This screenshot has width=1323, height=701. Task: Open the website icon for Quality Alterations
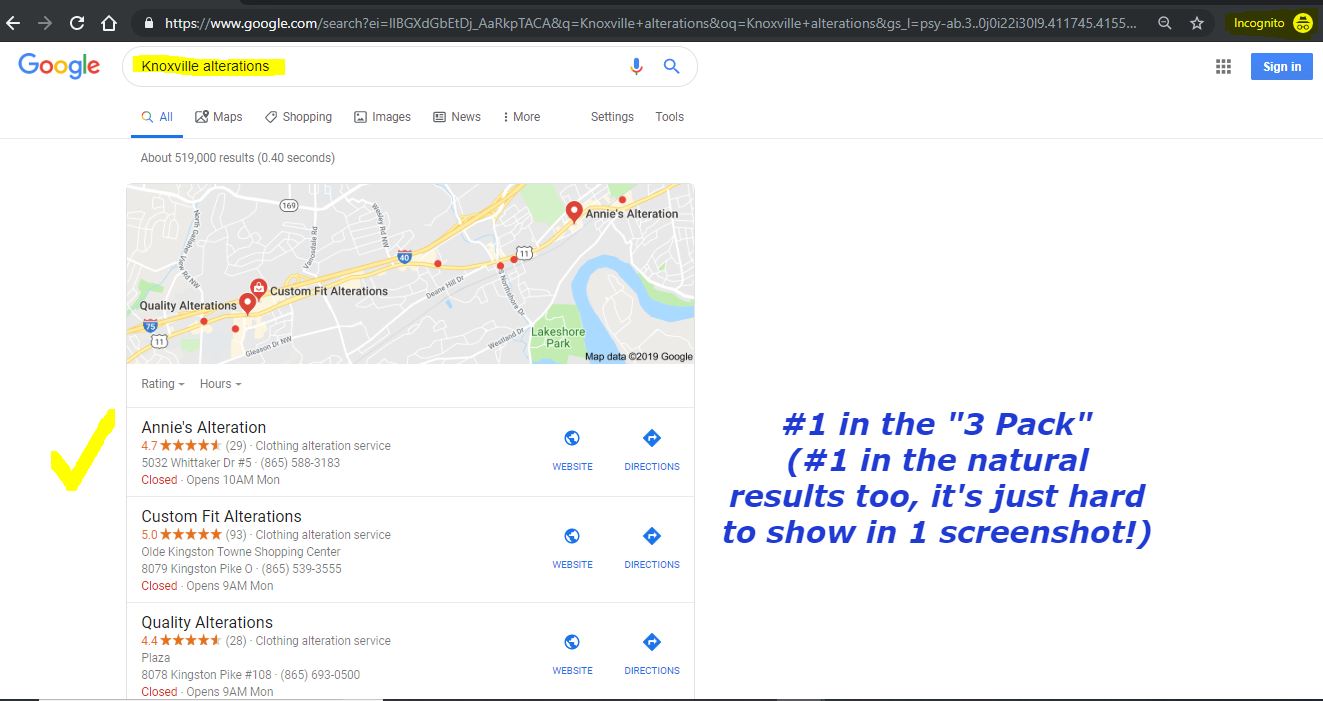(x=572, y=642)
